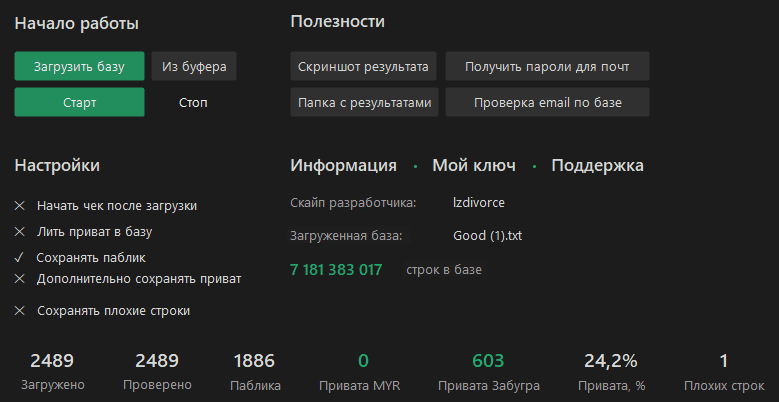Click the Скайп разработчика label

click(353, 203)
